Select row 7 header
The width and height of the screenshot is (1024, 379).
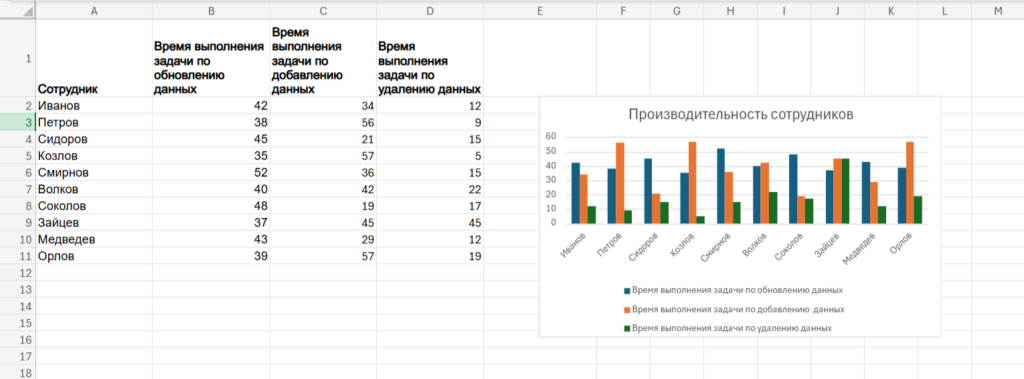(18, 190)
